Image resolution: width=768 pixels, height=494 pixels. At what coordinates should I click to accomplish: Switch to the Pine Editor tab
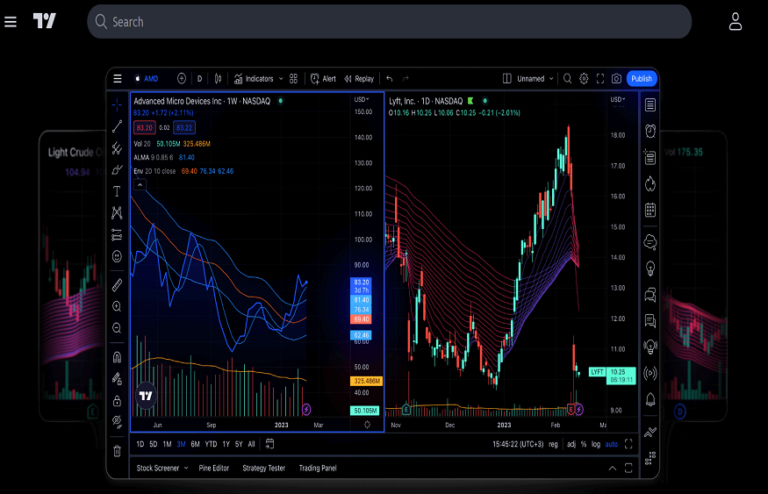point(215,468)
